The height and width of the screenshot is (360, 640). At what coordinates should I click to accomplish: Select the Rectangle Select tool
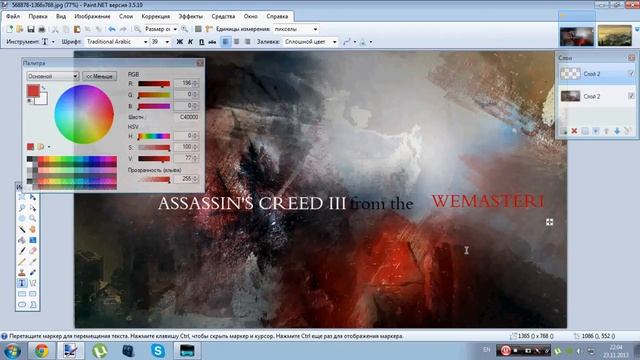[22, 197]
